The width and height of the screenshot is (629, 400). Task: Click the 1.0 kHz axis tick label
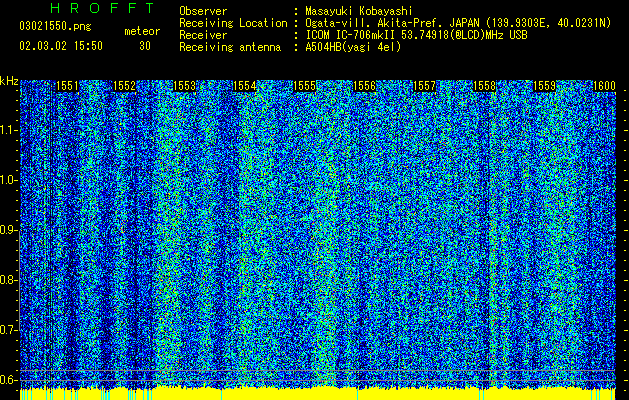8,181
